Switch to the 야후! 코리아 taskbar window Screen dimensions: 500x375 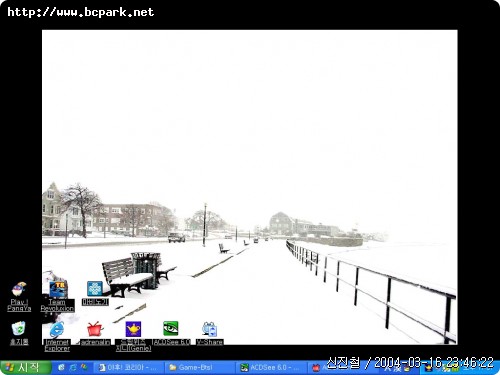[x=129, y=368]
